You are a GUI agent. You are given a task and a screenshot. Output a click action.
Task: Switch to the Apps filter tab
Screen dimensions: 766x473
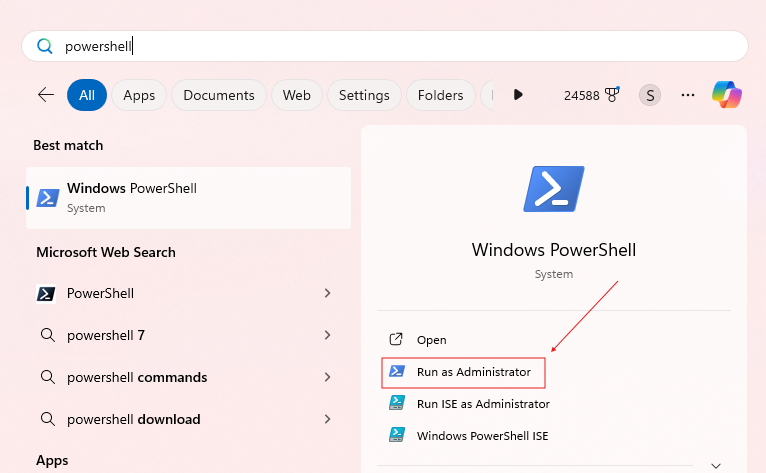pyautogui.click(x=139, y=95)
